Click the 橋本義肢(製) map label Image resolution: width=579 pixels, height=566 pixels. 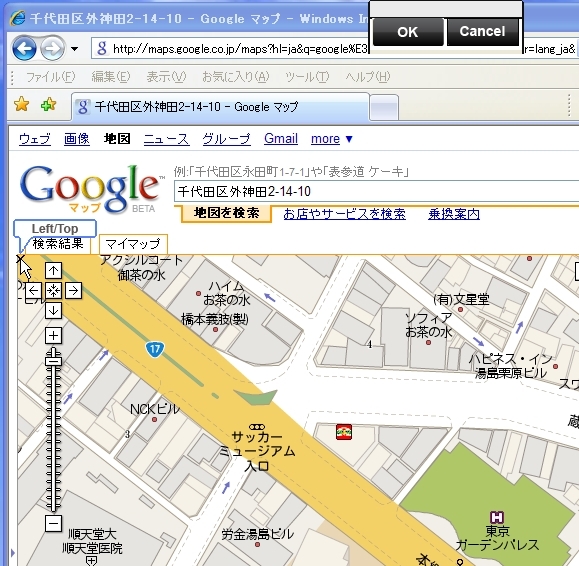(215, 319)
